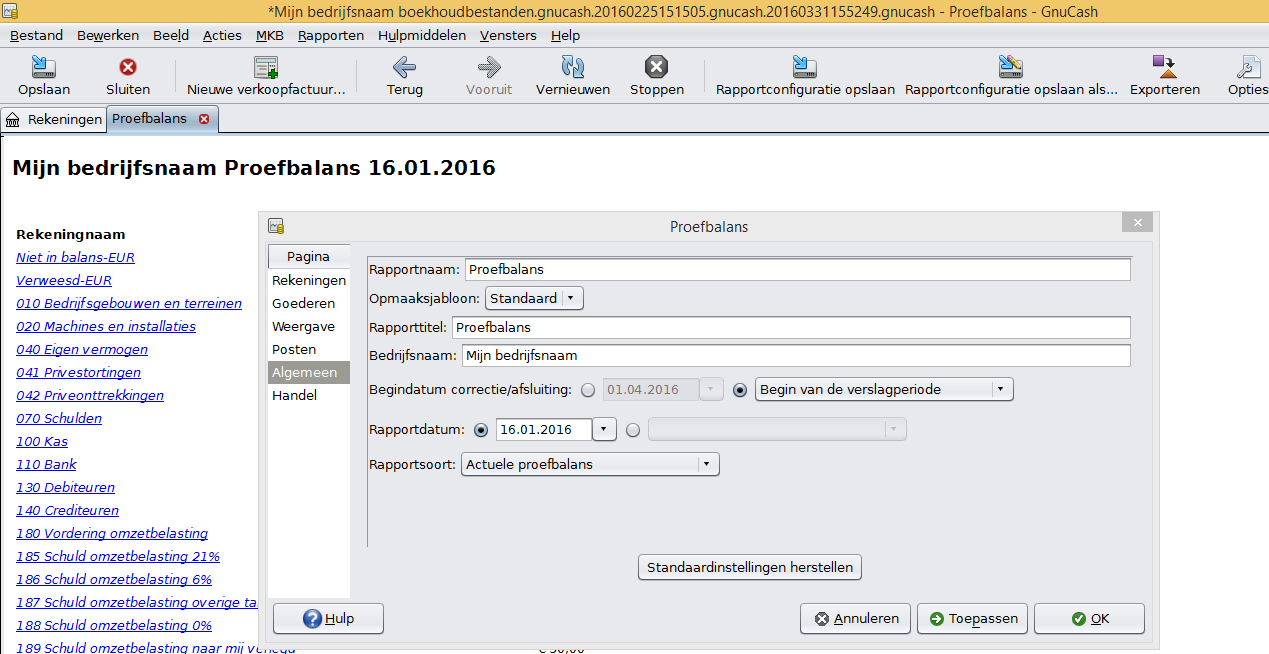The image size is (1269, 654).
Task: Select the relative date radio for Rapportdatum
Action: [633, 430]
